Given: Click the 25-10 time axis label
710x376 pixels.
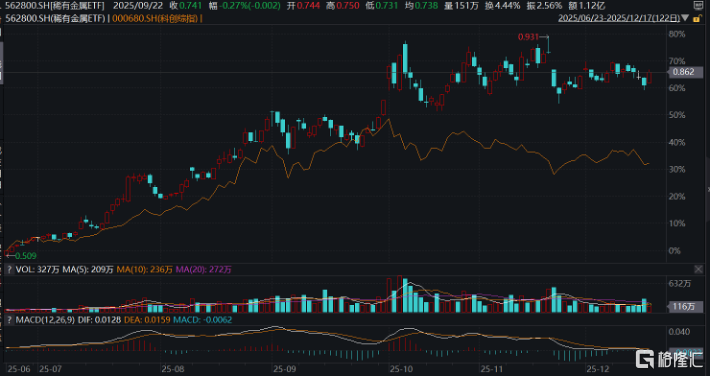Looking at the screenshot, I should click(x=402, y=369).
